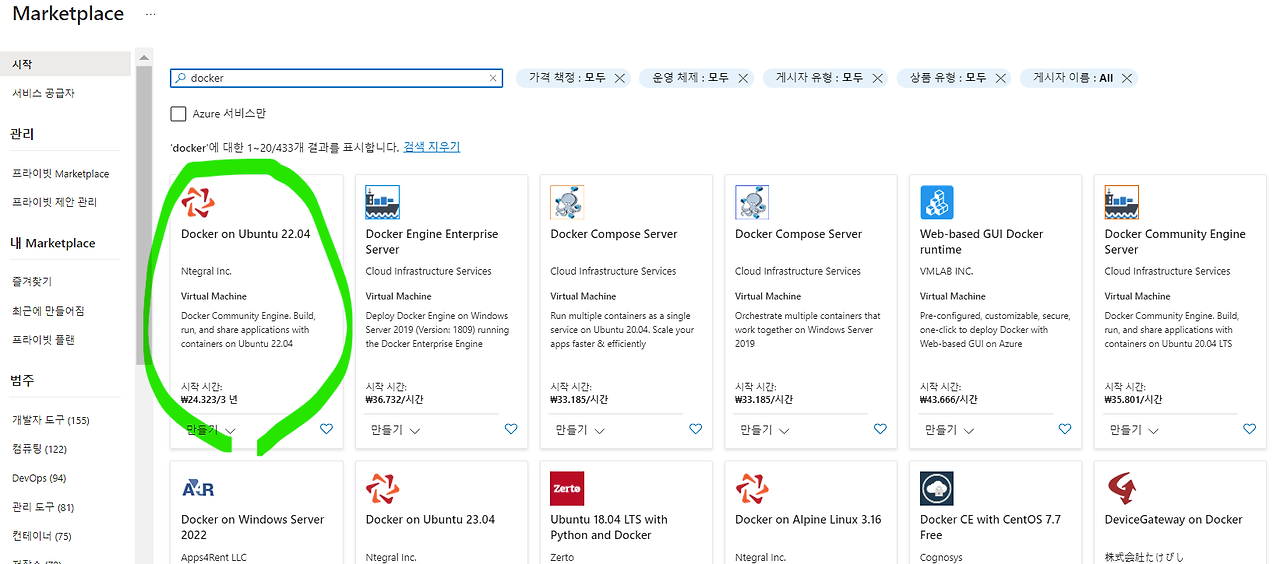The height and width of the screenshot is (564, 1280).
Task: Filter by 개발자 도구 (155) category
Action: pos(51,420)
